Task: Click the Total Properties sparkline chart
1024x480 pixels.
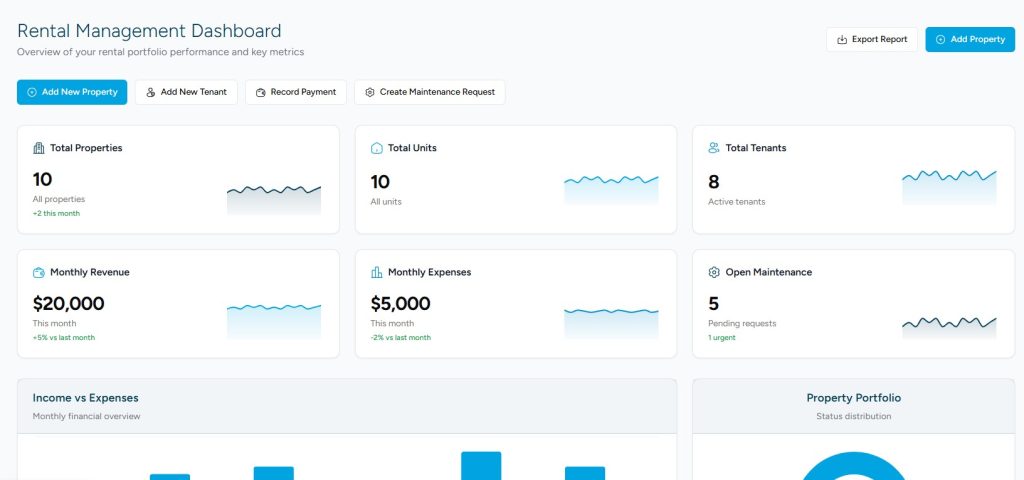Action: tap(274, 197)
